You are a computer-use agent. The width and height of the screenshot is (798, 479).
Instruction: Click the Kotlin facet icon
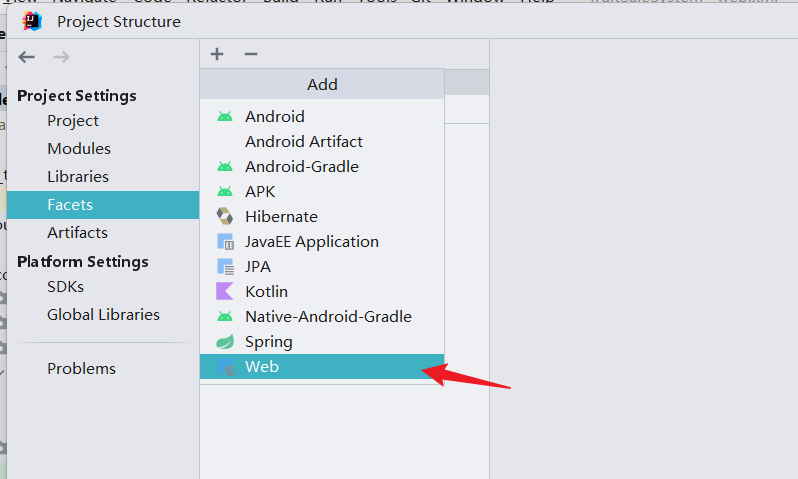pos(225,292)
